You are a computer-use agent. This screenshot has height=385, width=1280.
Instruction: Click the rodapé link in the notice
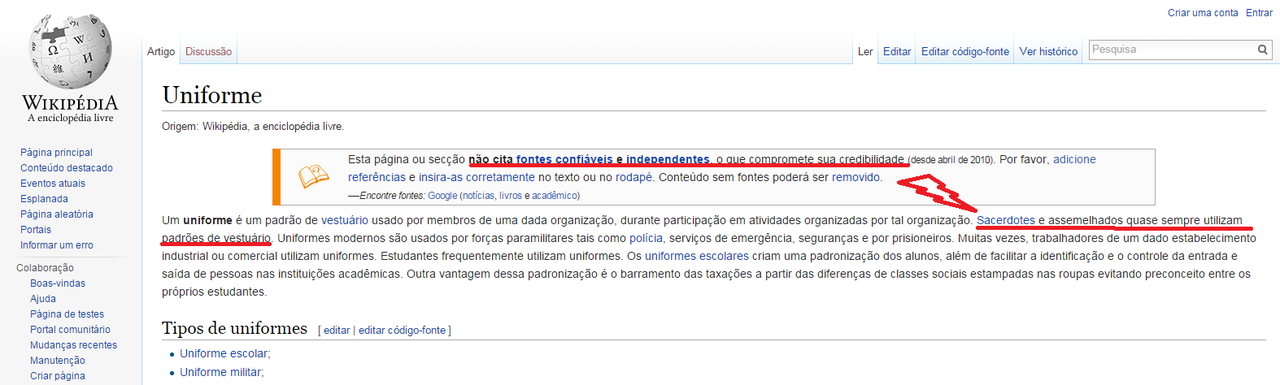click(x=634, y=177)
